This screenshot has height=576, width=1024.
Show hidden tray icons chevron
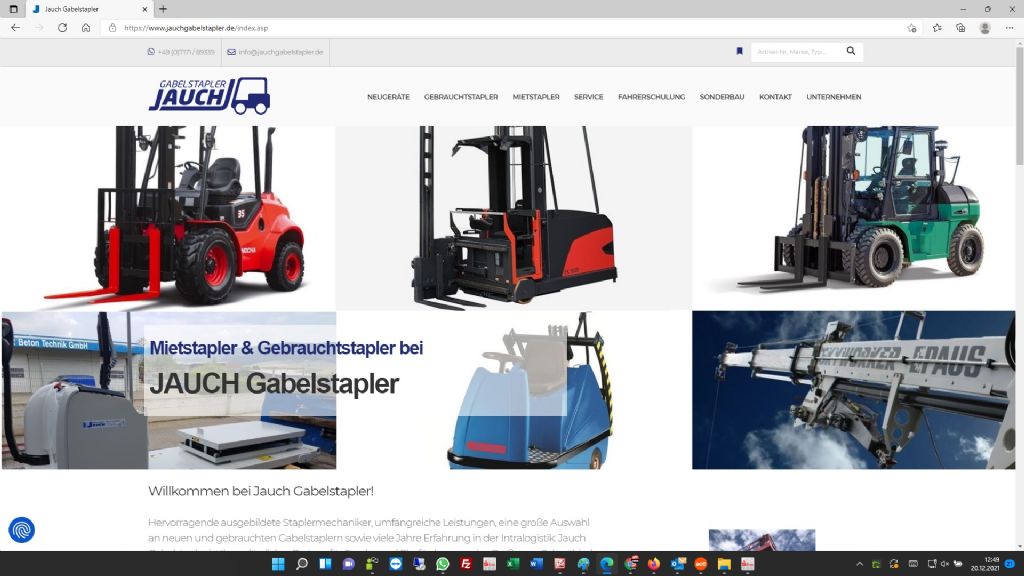click(859, 564)
